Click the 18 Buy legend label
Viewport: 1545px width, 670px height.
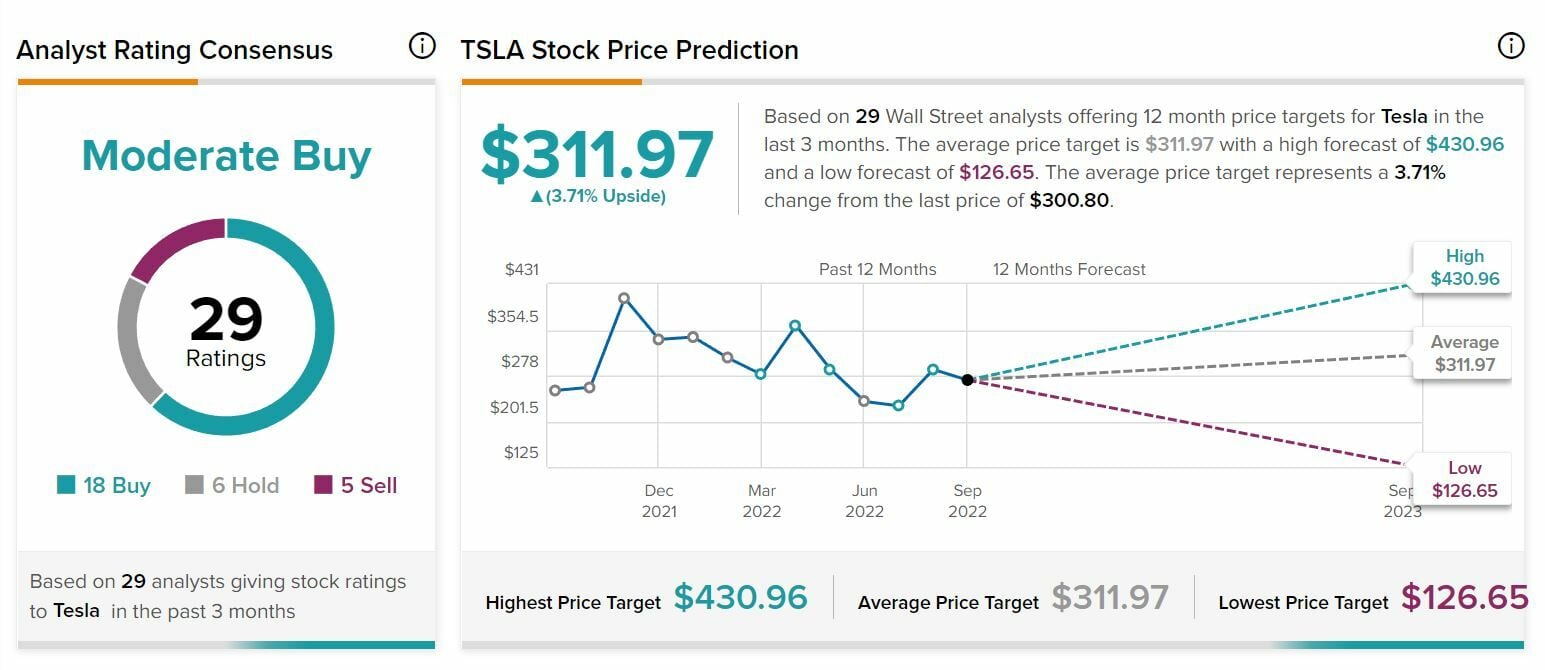[x=117, y=485]
